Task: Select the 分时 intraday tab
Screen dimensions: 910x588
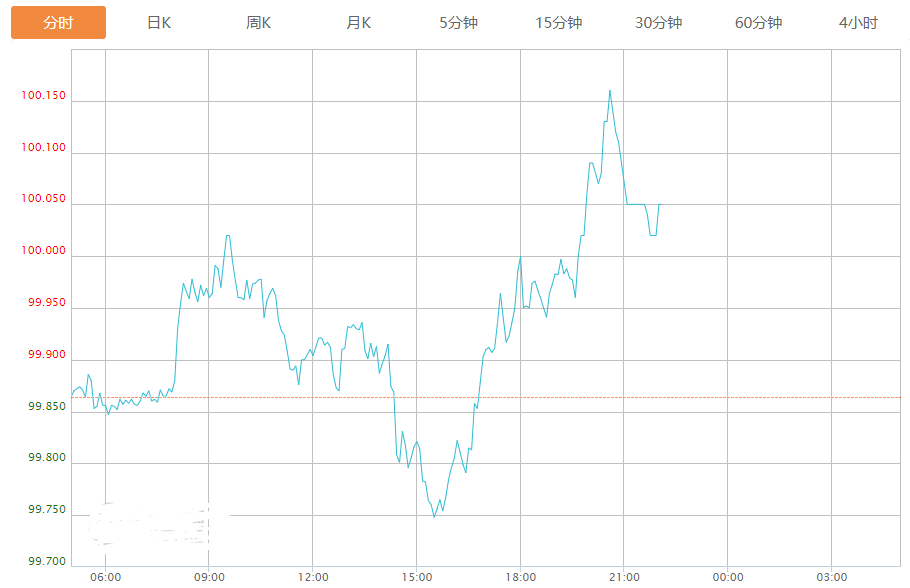Action: (58, 23)
